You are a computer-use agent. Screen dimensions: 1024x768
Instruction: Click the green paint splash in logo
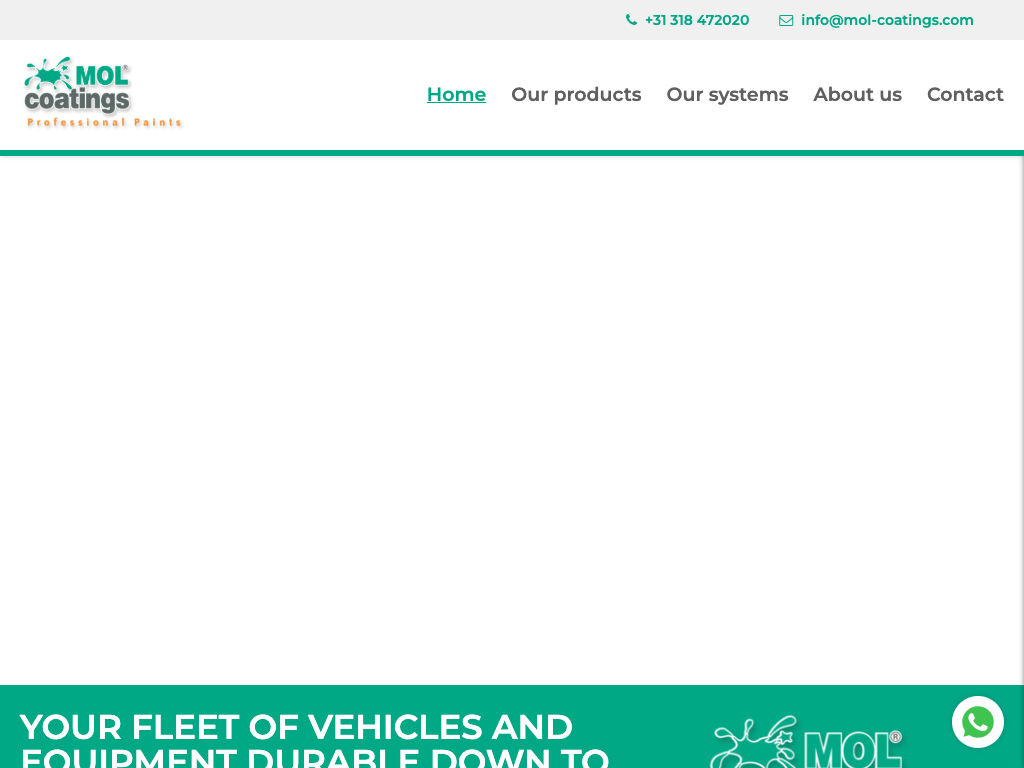point(48,73)
